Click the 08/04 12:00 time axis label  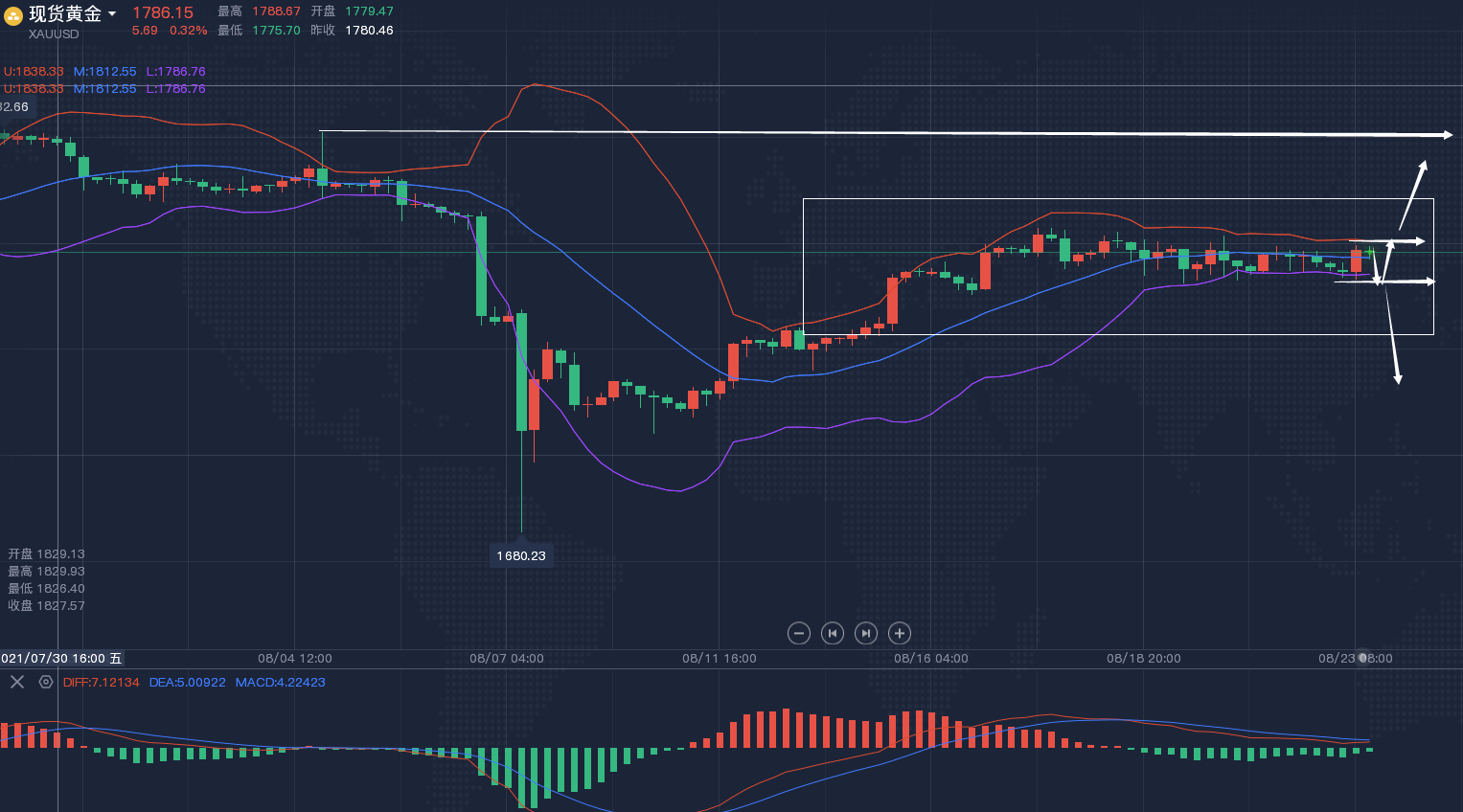click(x=295, y=659)
